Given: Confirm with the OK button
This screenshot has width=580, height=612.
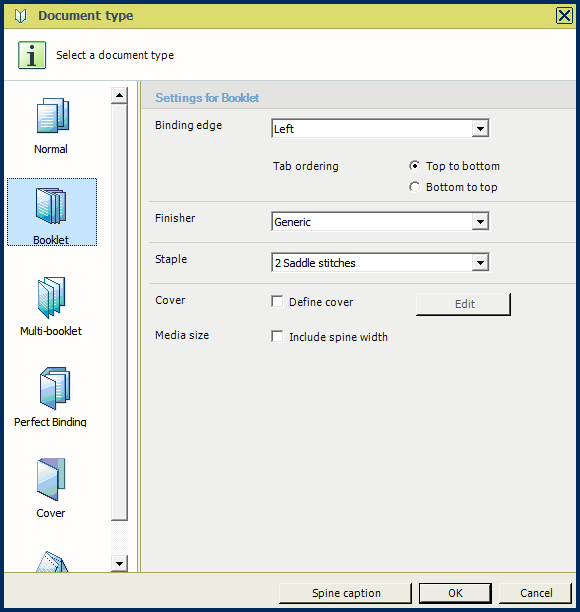Looking at the screenshot, I should pyautogui.click(x=455, y=593).
